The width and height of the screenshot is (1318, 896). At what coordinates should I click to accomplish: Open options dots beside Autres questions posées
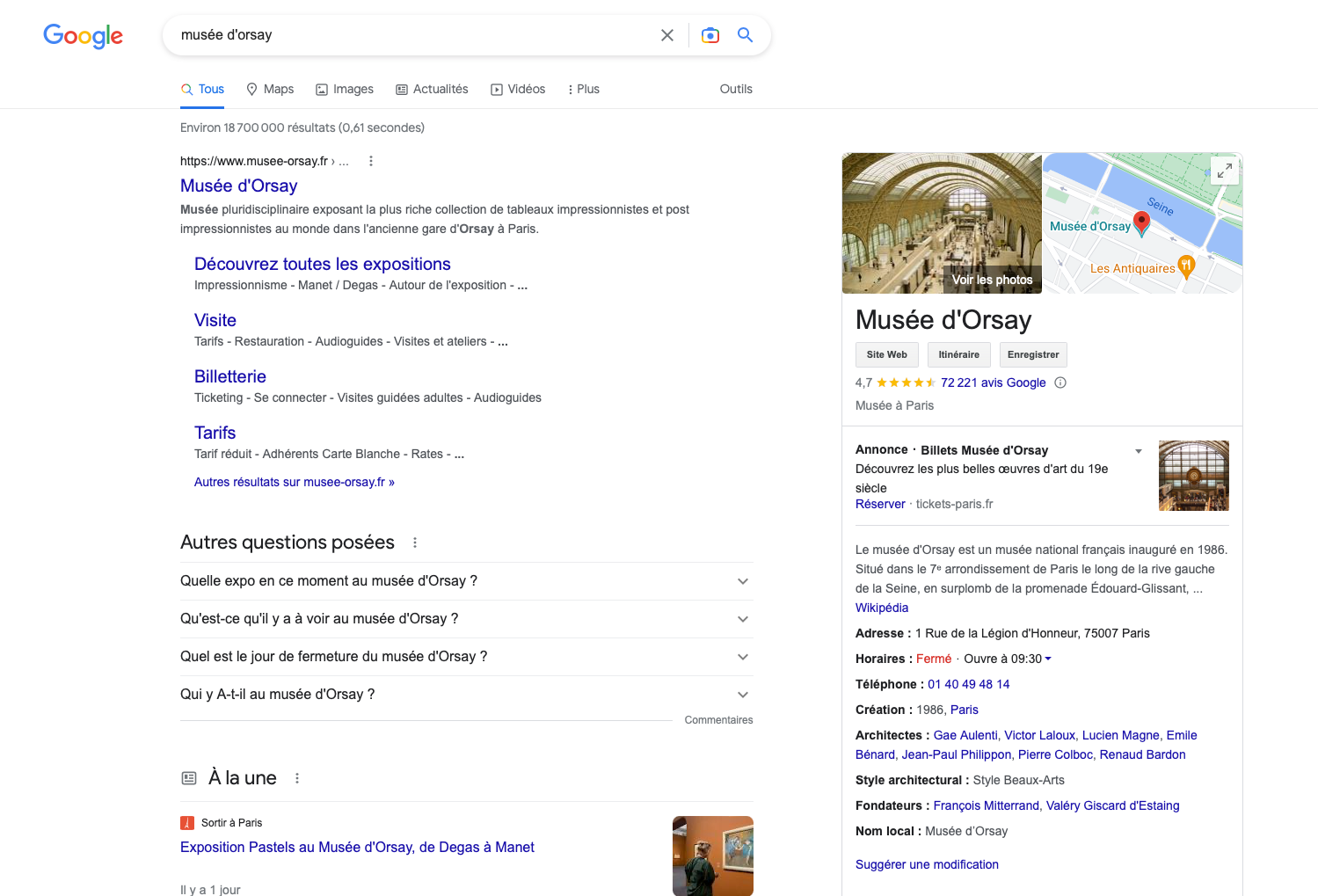point(415,543)
